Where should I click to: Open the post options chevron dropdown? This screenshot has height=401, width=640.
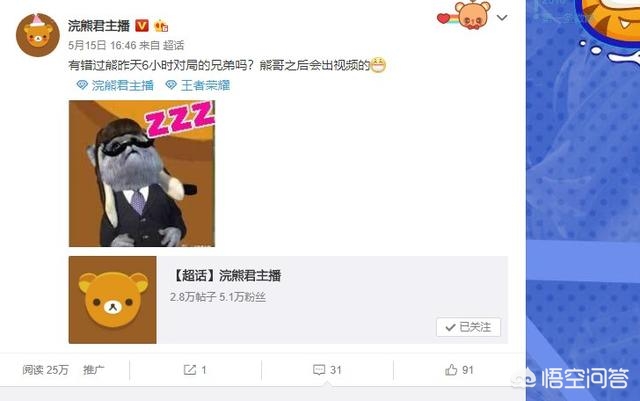point(502,18)
